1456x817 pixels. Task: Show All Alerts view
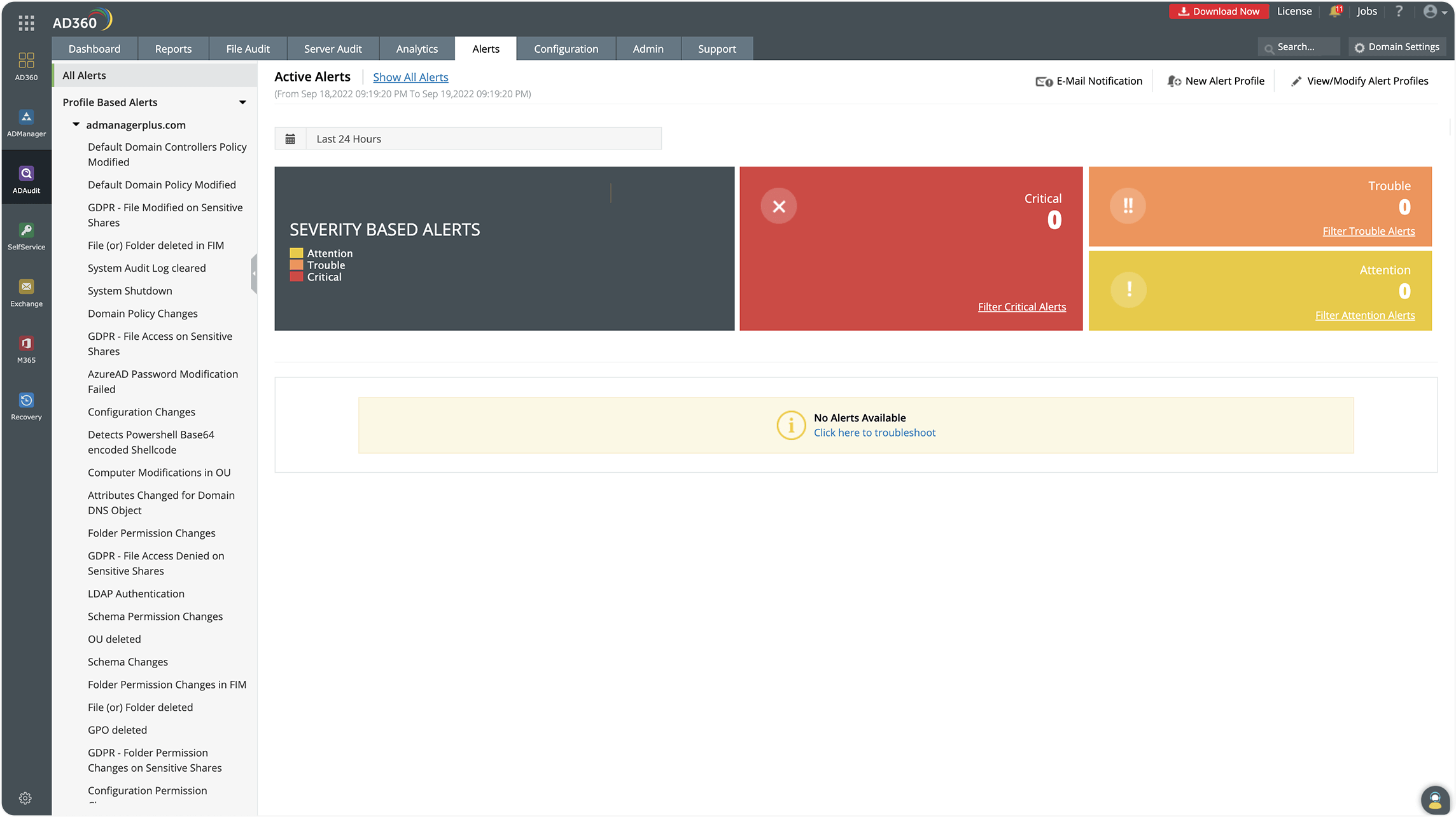point(410,77)
